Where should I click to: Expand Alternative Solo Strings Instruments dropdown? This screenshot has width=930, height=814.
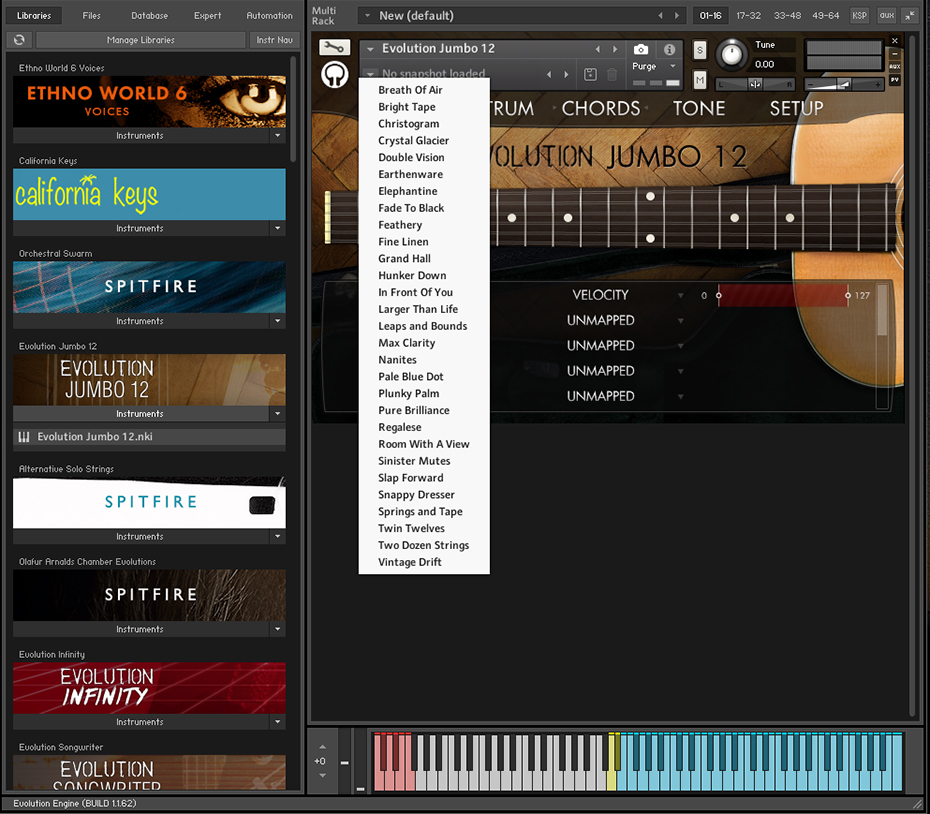click(x=278, y=536)
